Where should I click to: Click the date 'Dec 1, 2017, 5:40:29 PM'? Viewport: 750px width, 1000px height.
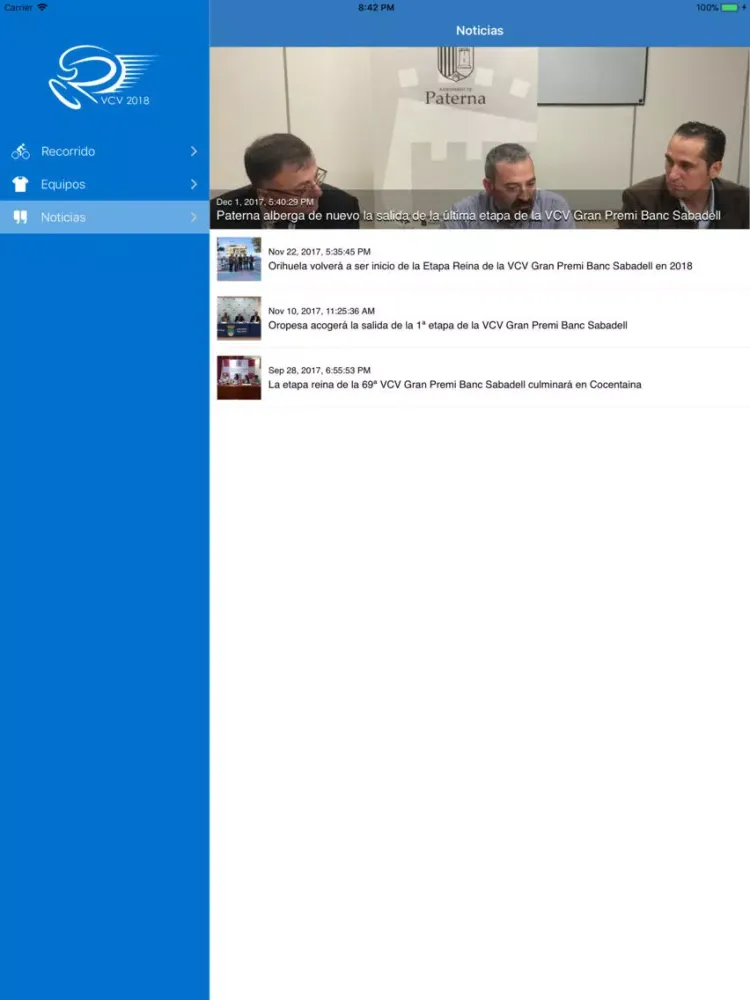pyautogui.click(x=265, y=202)
